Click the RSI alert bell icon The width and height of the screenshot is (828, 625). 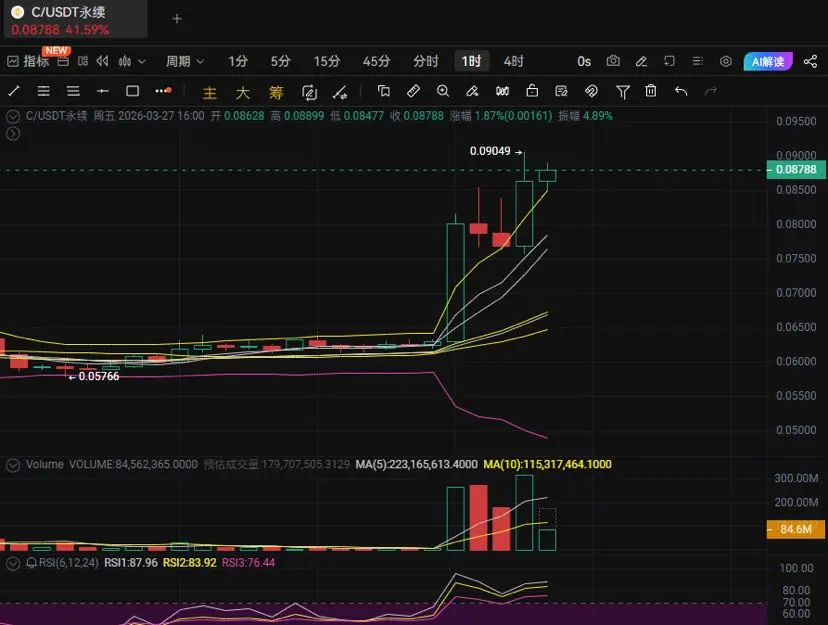click(31, 563)
